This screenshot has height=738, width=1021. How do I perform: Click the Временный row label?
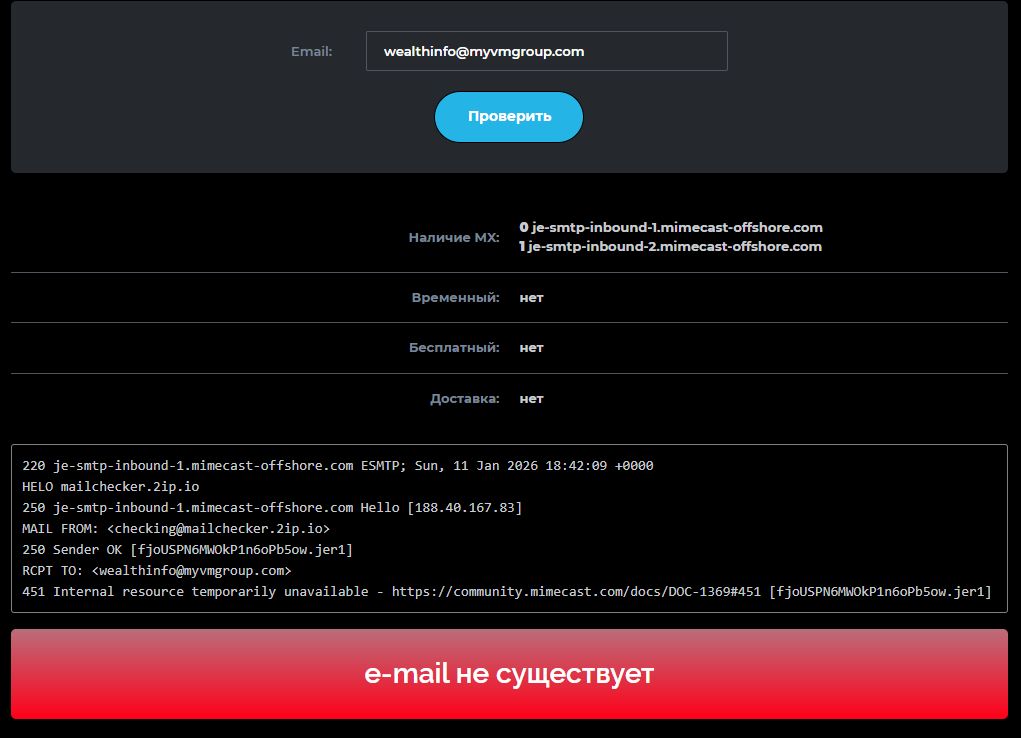pos(455,298)
